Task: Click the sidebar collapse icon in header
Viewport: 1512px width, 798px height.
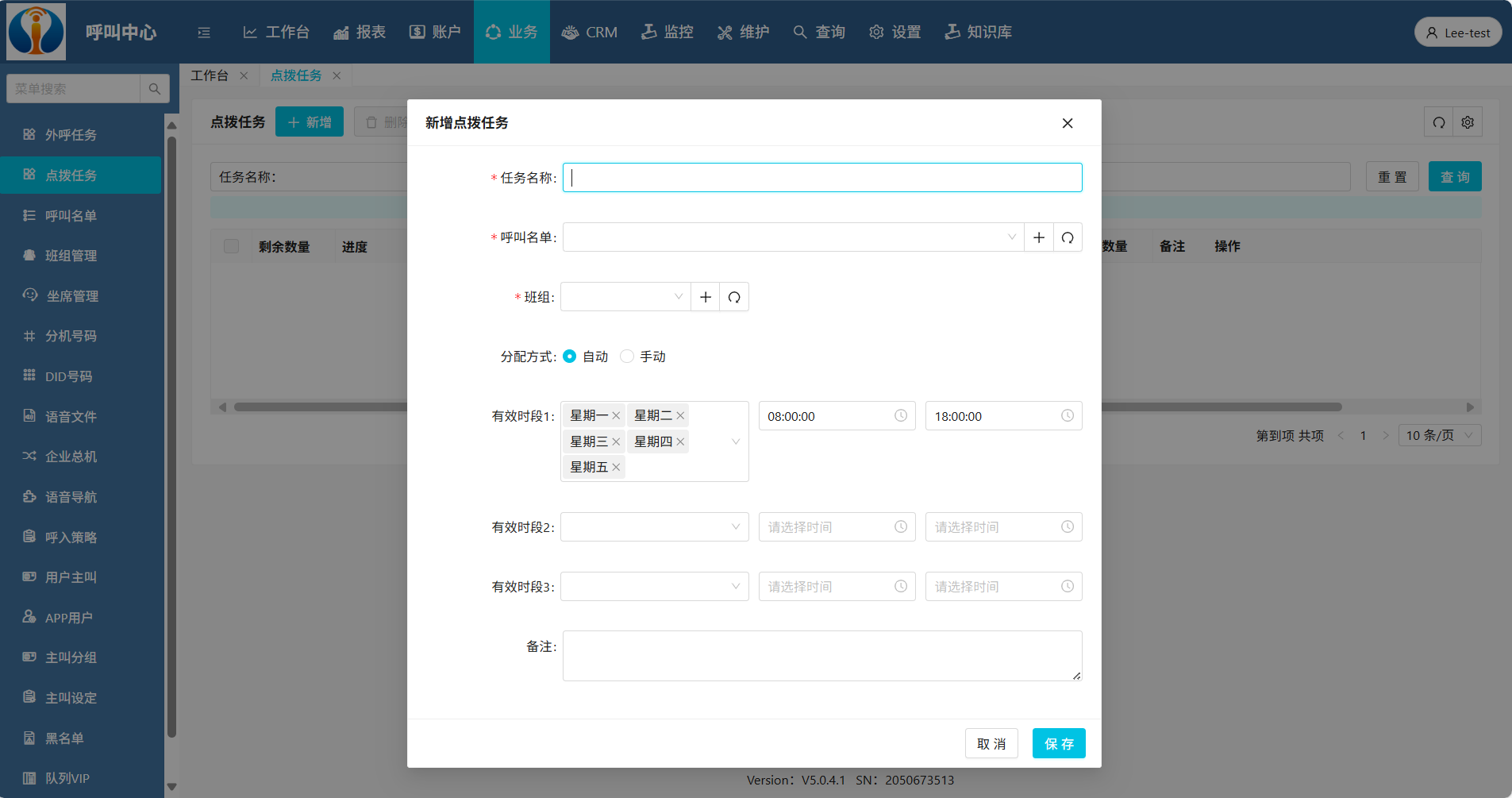Action: (204, 33)
